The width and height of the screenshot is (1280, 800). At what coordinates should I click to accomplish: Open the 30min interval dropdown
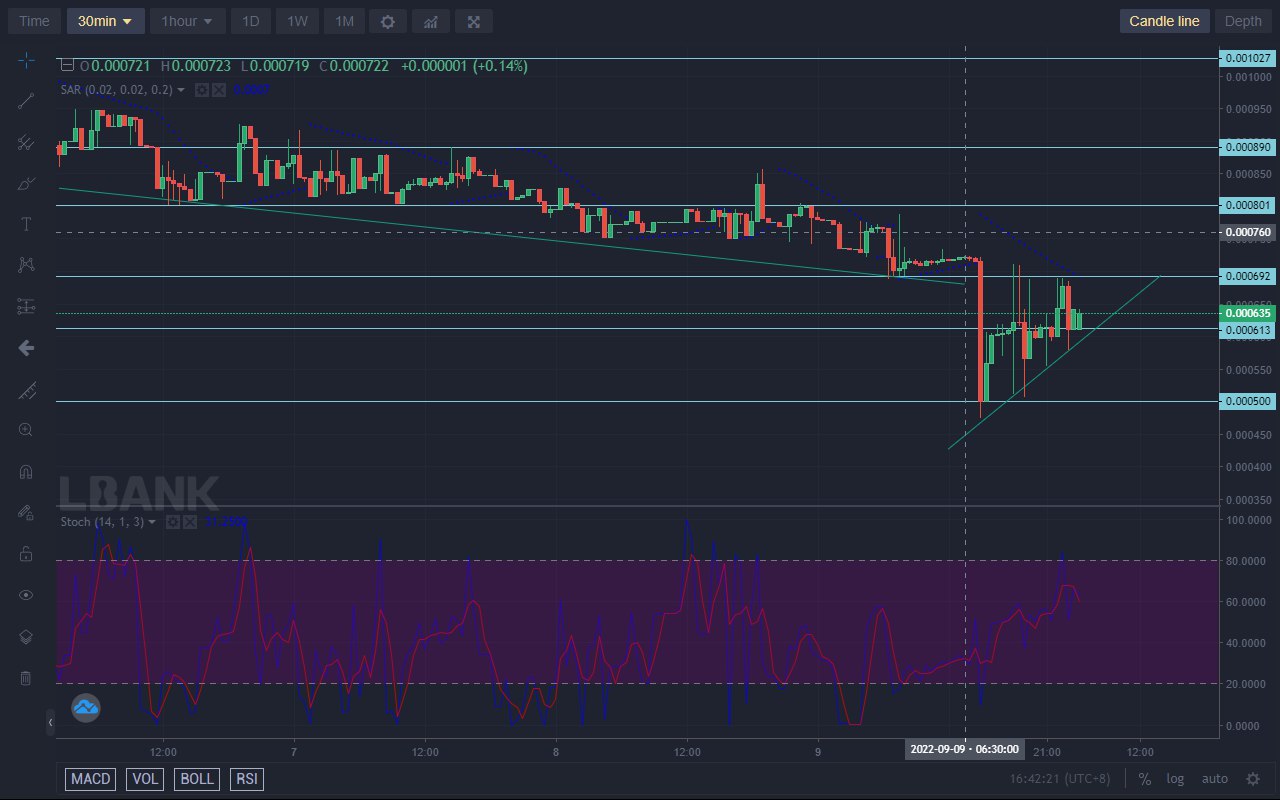click(x=106, y=21)
